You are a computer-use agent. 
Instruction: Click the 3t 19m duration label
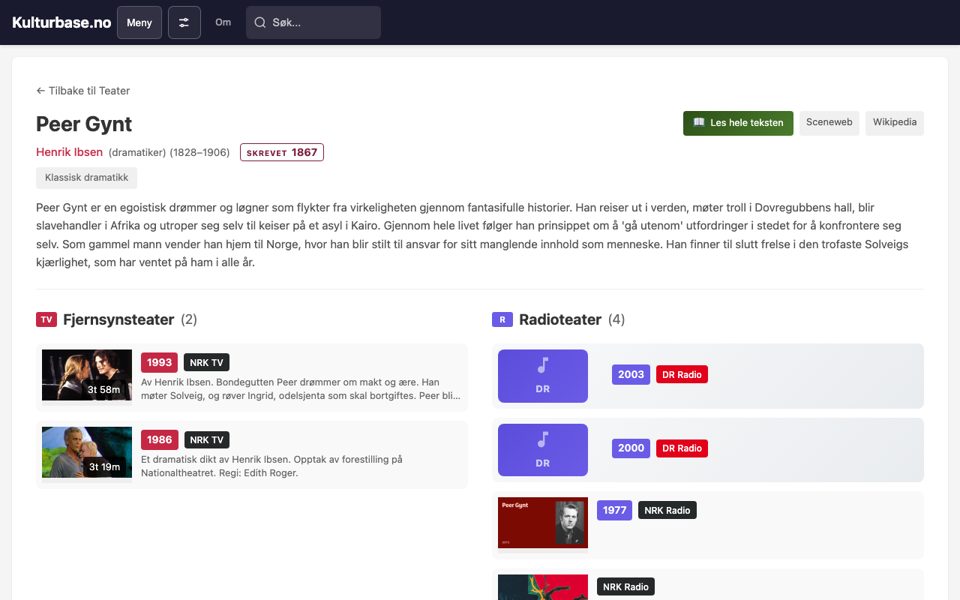(104, 467)
